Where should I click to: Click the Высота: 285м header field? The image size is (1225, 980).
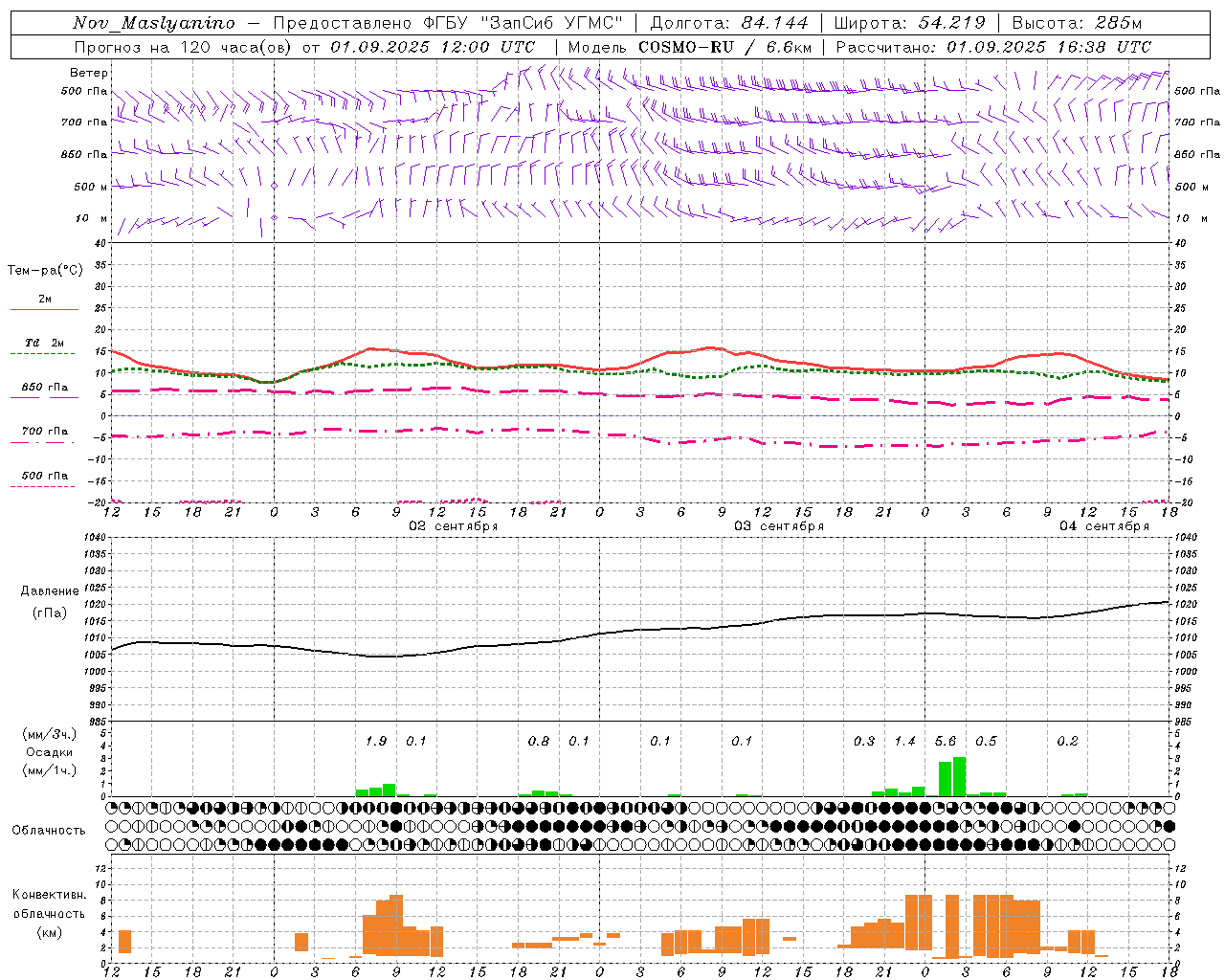[1077, 23]
